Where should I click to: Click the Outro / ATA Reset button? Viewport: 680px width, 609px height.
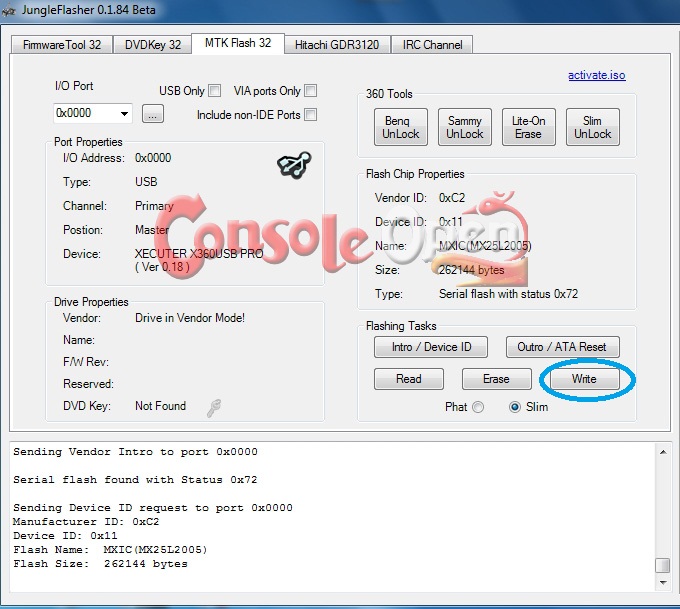coord(562,347)
